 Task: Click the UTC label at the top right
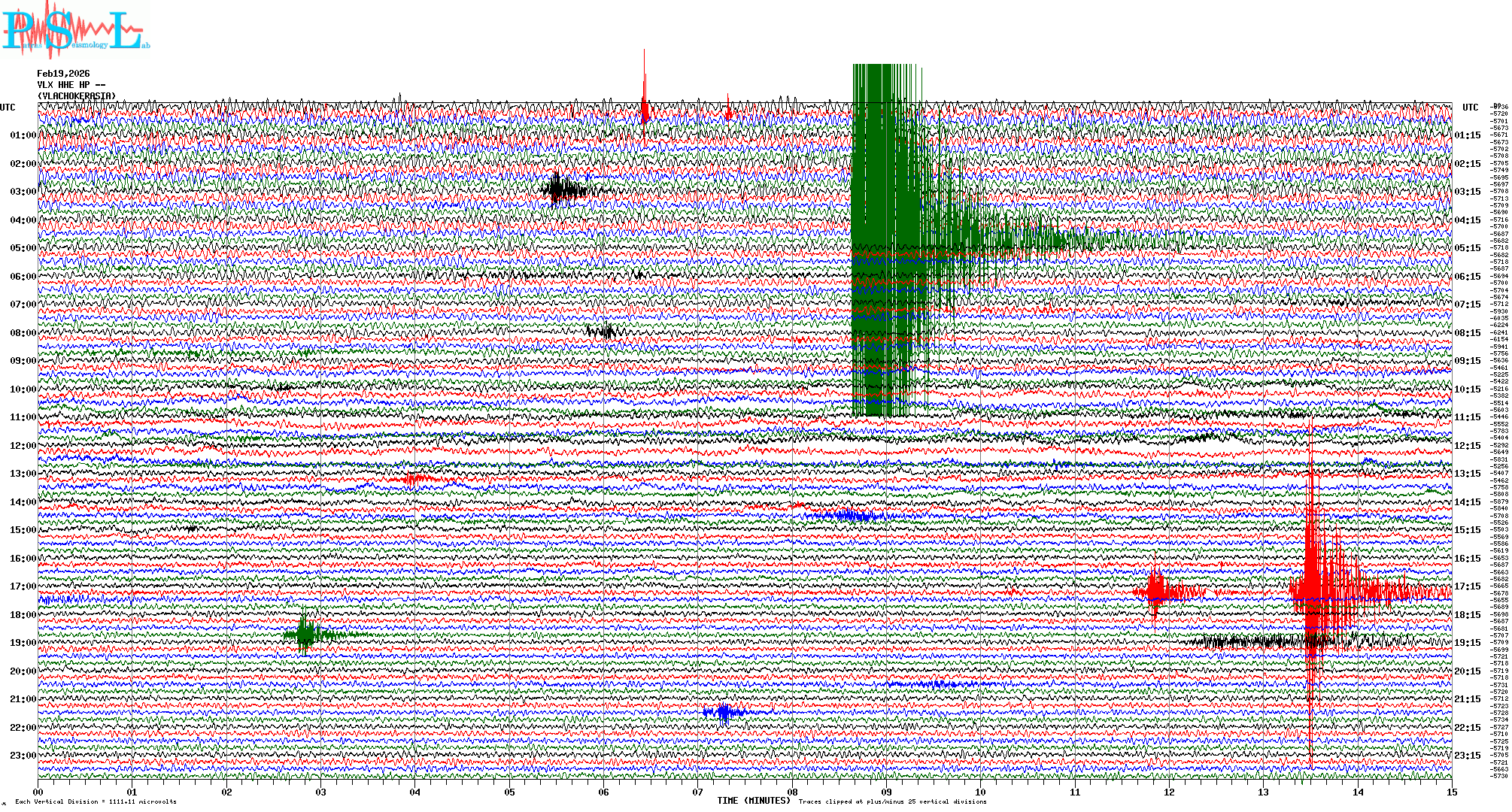click(x=1470, y=108)
